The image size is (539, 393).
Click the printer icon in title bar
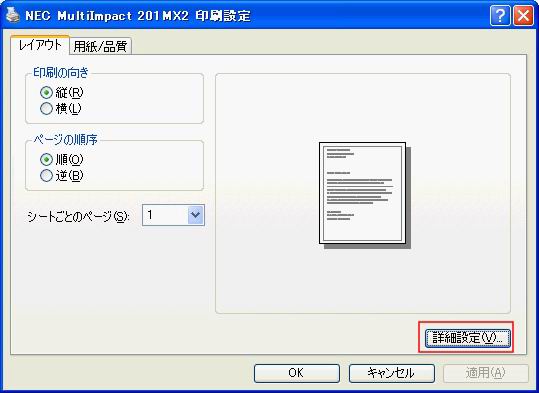click(x=13, y=15)
